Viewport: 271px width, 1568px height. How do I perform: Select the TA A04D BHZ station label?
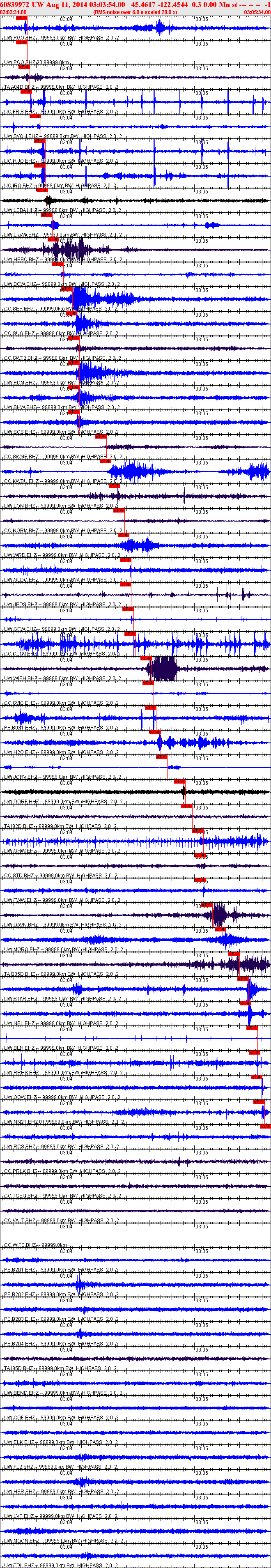[19, 87]
